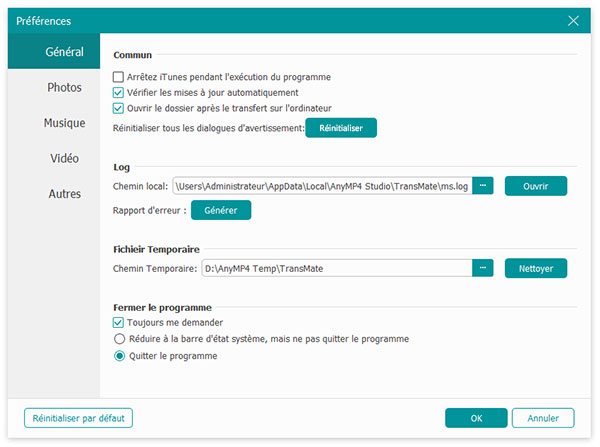Show the Autres preferences tab

(64, 194)
